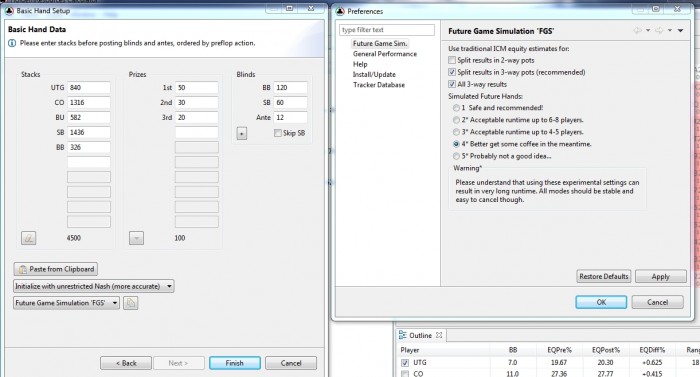Image resolution: width=700 pixels, height=377 pixels.
Task: Uncheck Split results in 3-way pots
Action: (452, 72)
